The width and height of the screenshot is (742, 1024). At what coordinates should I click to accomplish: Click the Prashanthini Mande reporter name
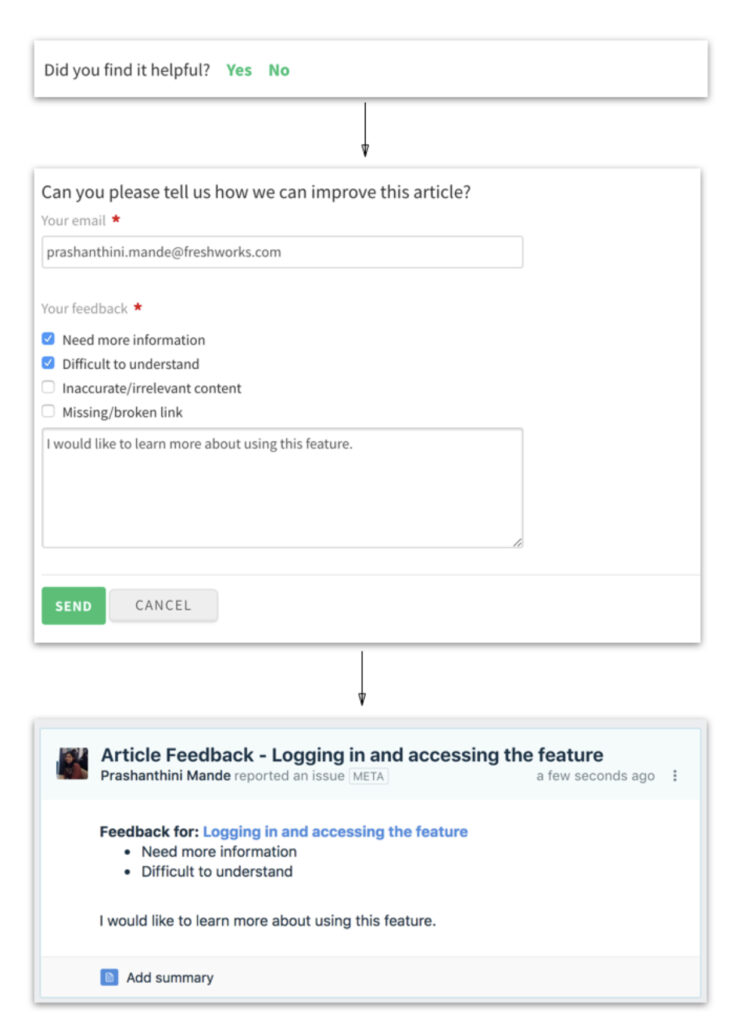[x=165, y=776]
